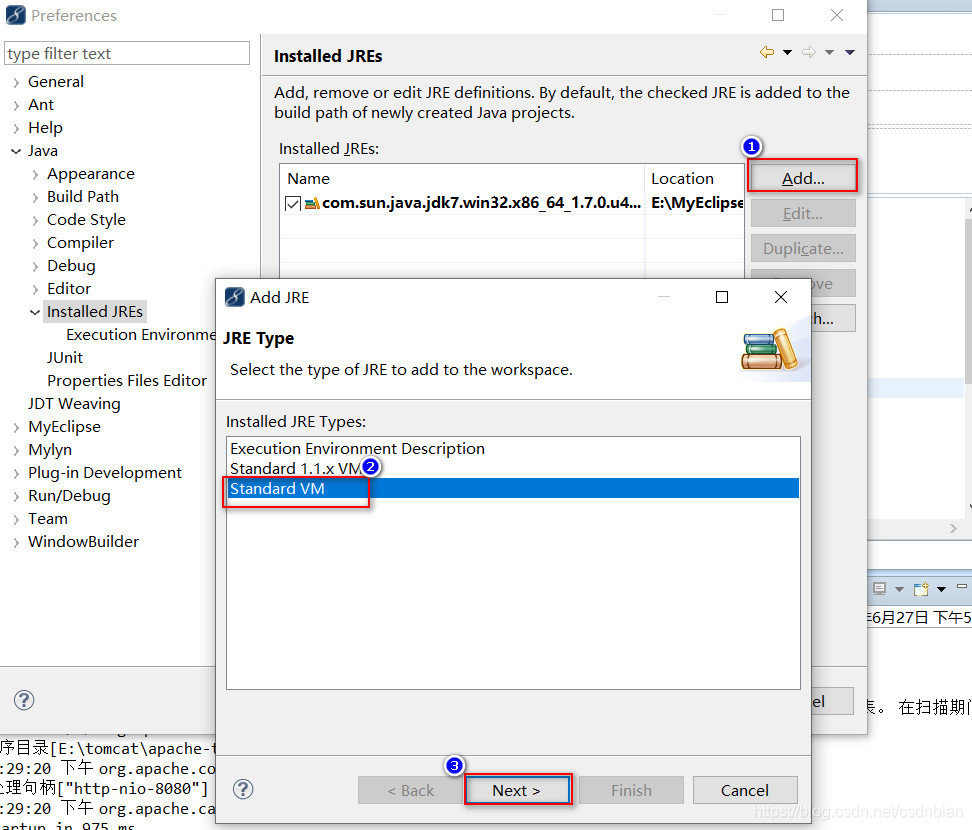Close the Add JRE dialog window
972x830 pixels.
[x=781, y=298]
